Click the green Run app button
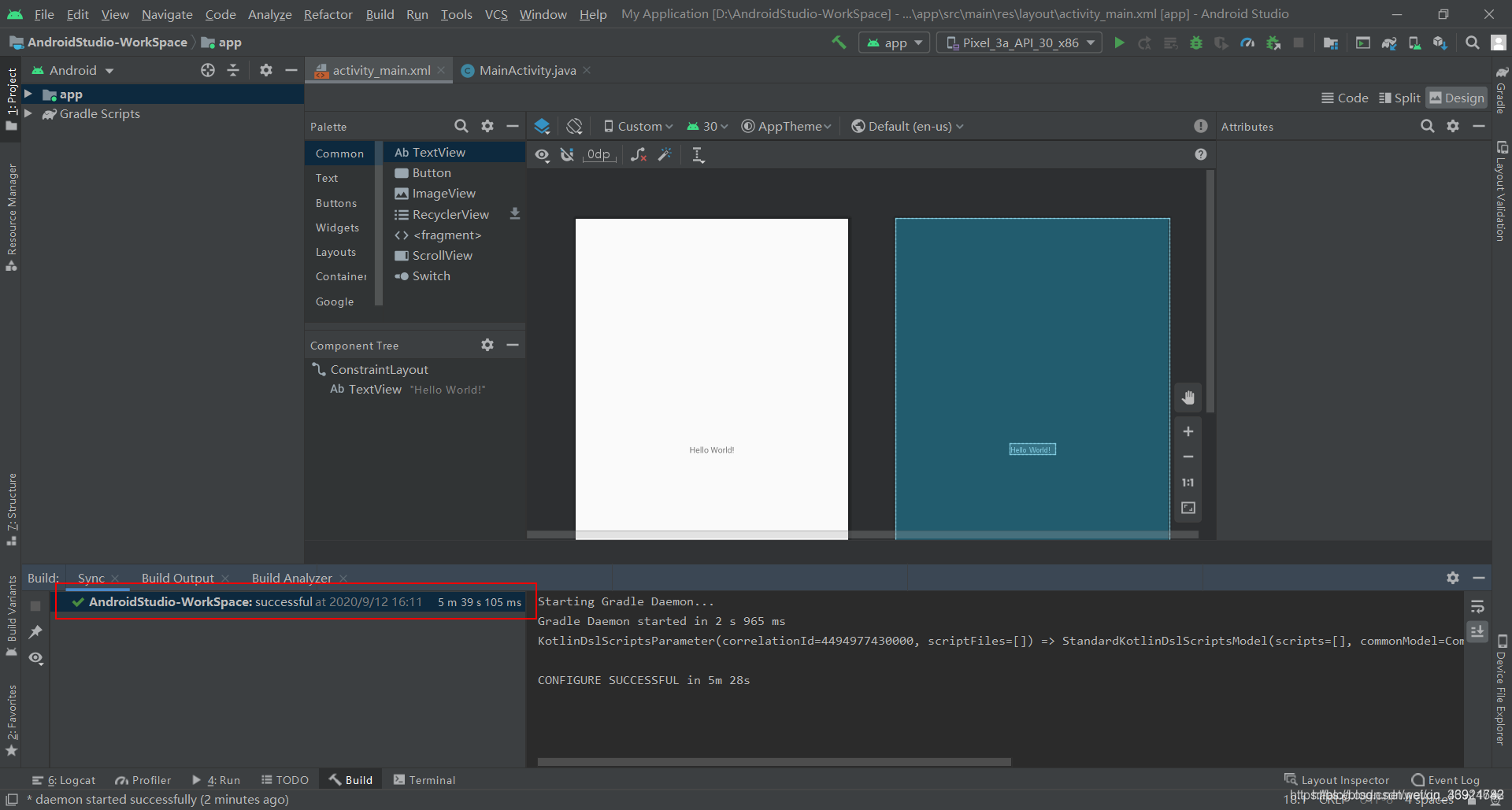 click(x=1119, y=43)
